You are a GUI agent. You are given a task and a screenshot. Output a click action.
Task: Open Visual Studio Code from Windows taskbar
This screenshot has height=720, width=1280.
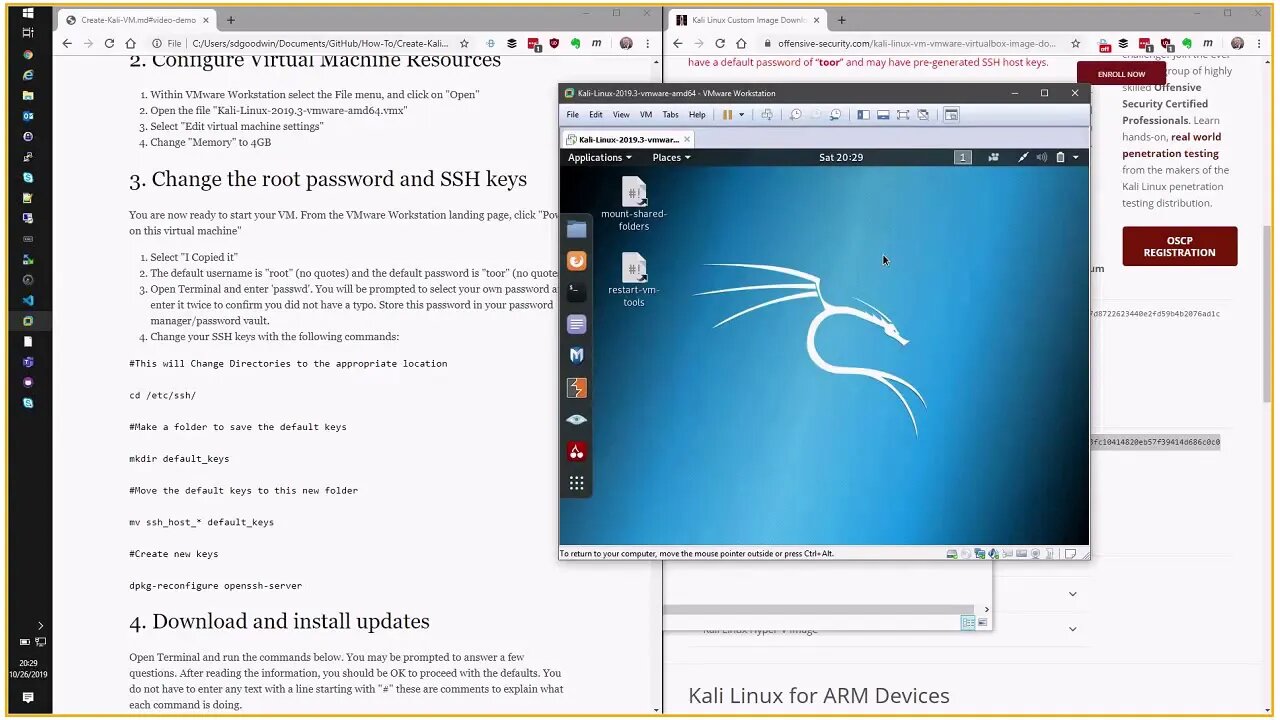[27, 300]
